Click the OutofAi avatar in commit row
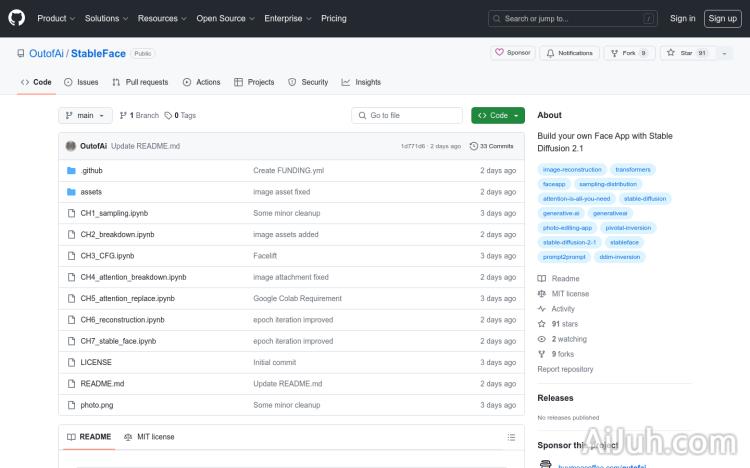This screenshot has width=750, height=468. [x=71, y=146]
